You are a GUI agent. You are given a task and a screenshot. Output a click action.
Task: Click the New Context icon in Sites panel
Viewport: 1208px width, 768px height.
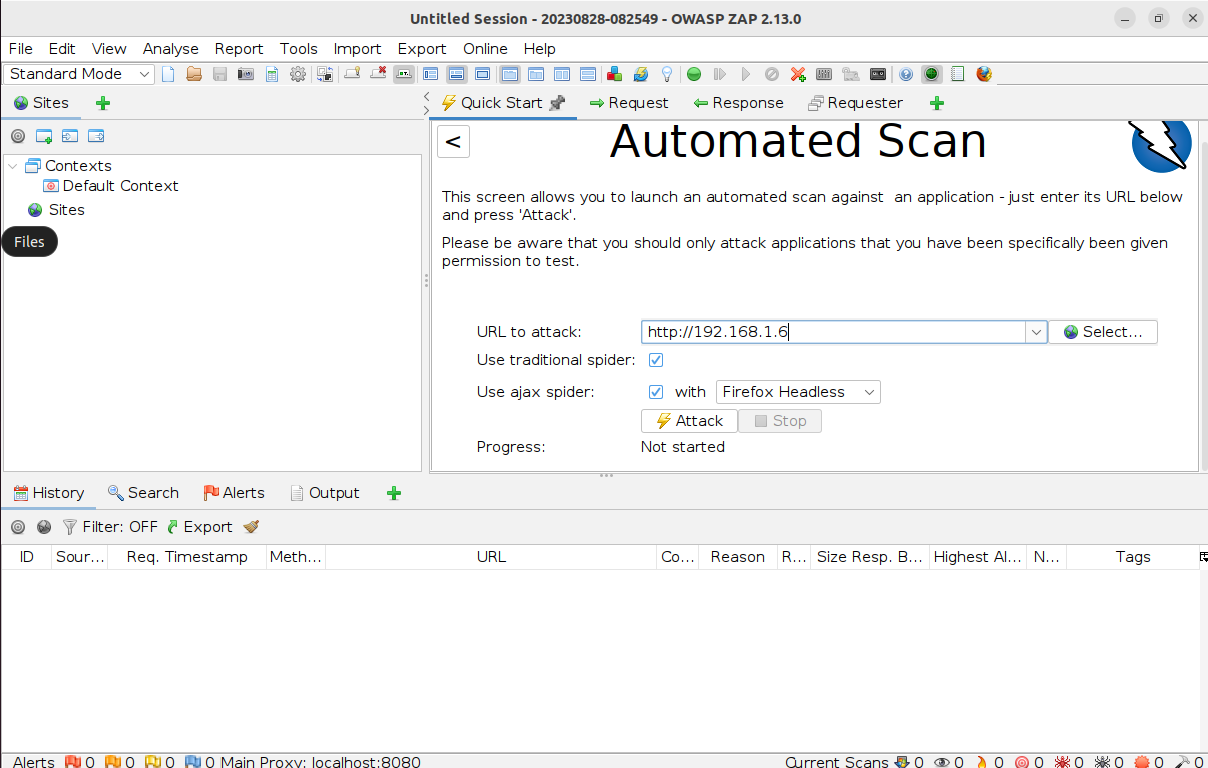click(44, 136)
